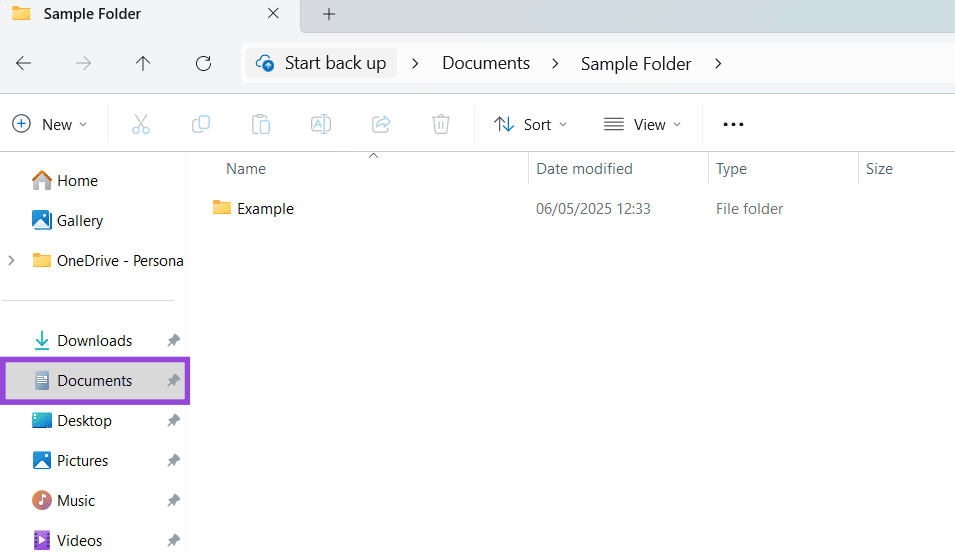Open the Sort dropdown menu
This screenshot has height=557, width=955.
pos(531,124)
